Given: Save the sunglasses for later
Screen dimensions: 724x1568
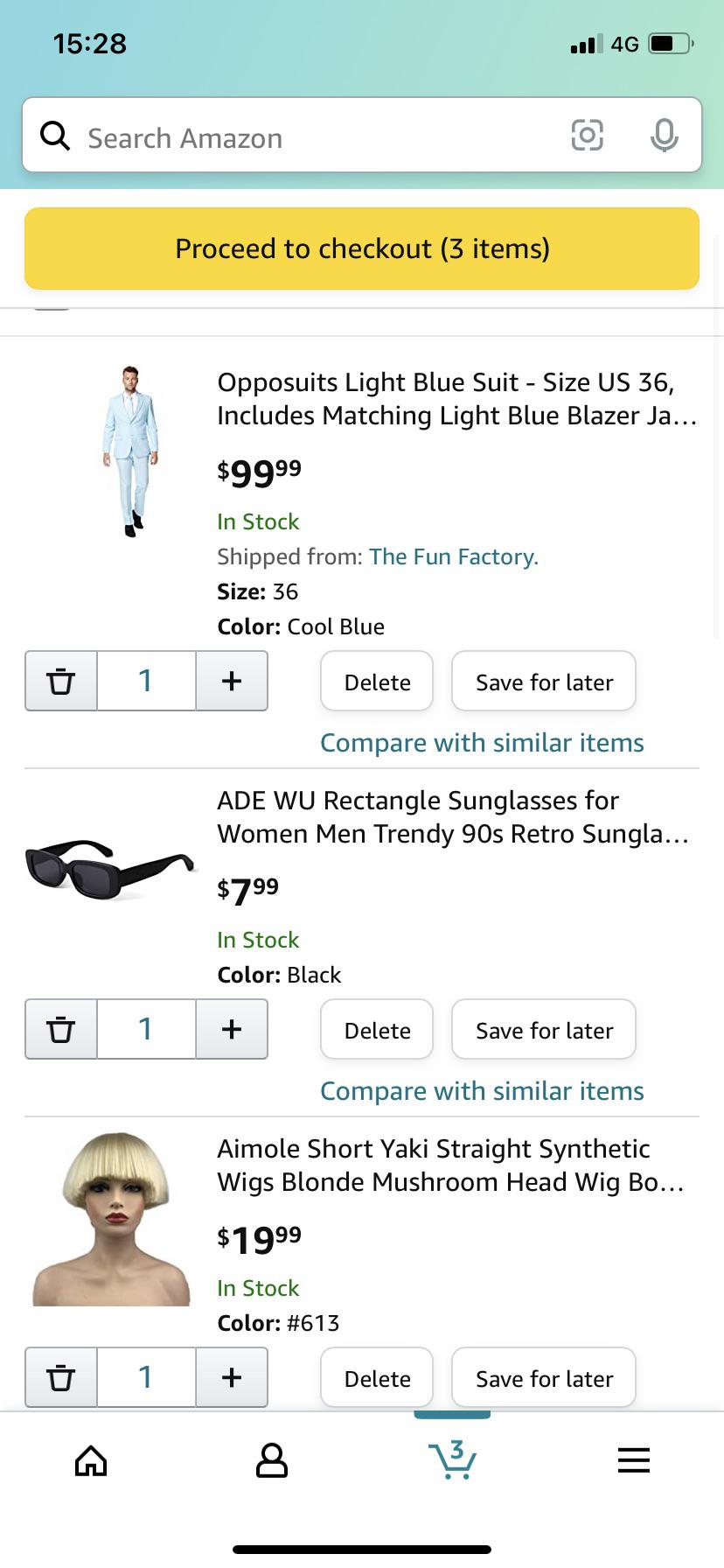Looking at the screenshot, I should (543, 1029).
